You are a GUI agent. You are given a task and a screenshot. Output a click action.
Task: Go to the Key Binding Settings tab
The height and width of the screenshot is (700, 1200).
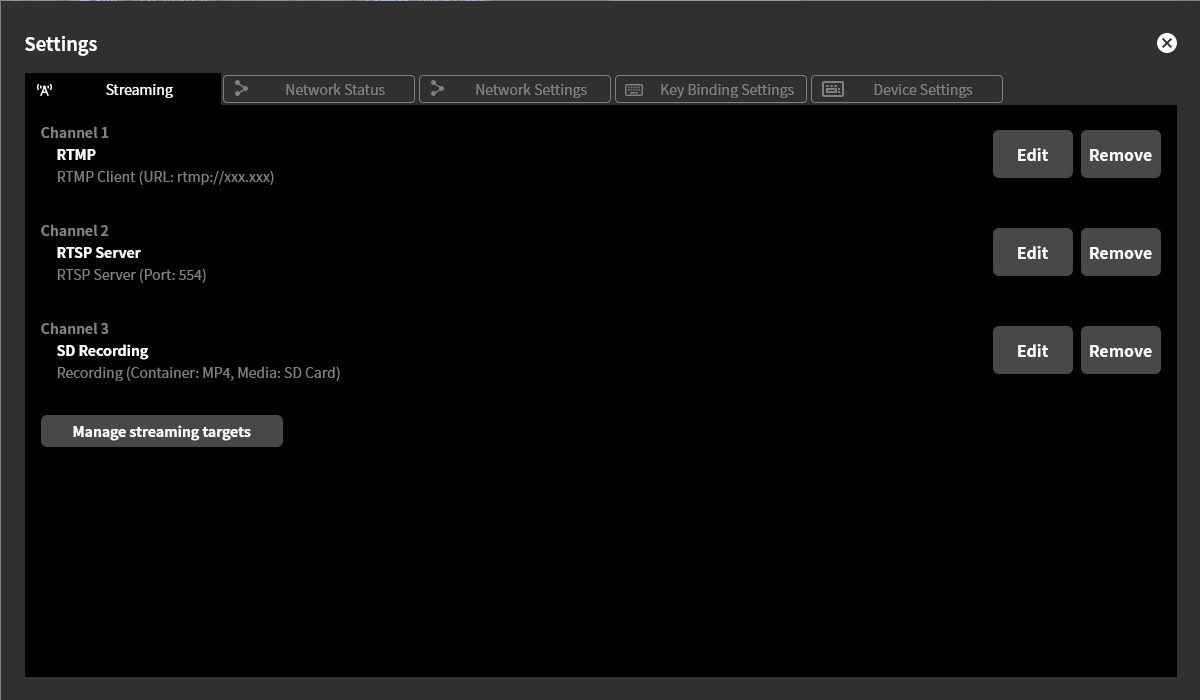[x=726, y=90]
